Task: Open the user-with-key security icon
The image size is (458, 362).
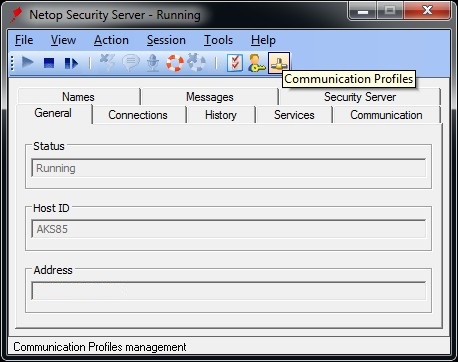Action: tap(257, 63)
